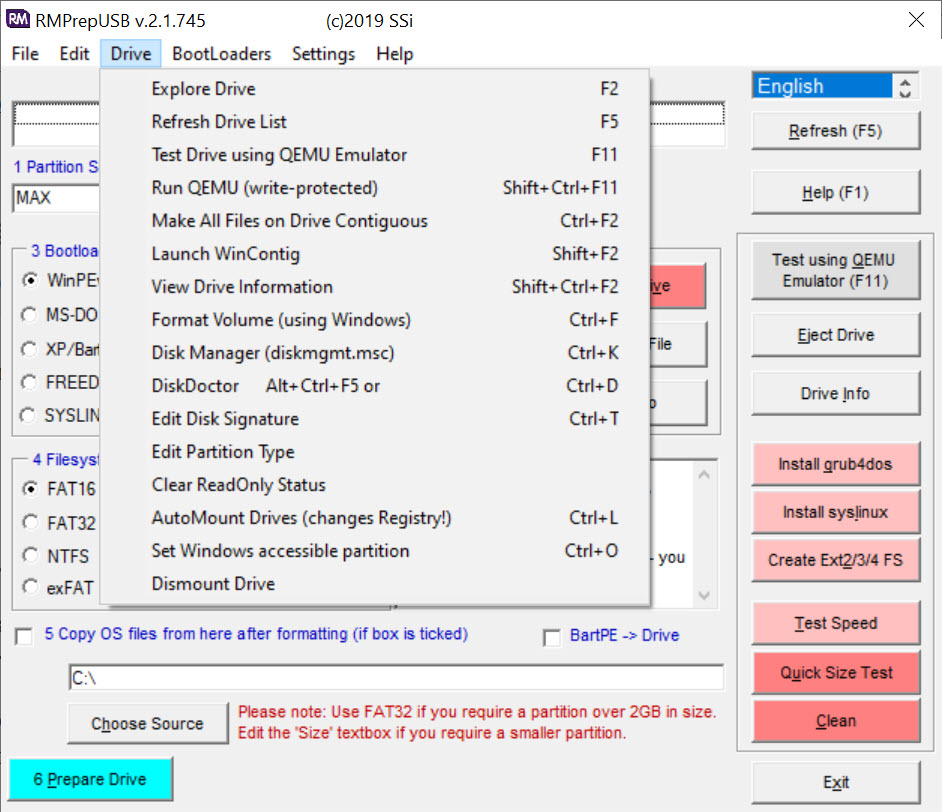This screenshot has width=942, height=812.
Task: Click the info text box scroll down arrow
Action: (704, 595)
